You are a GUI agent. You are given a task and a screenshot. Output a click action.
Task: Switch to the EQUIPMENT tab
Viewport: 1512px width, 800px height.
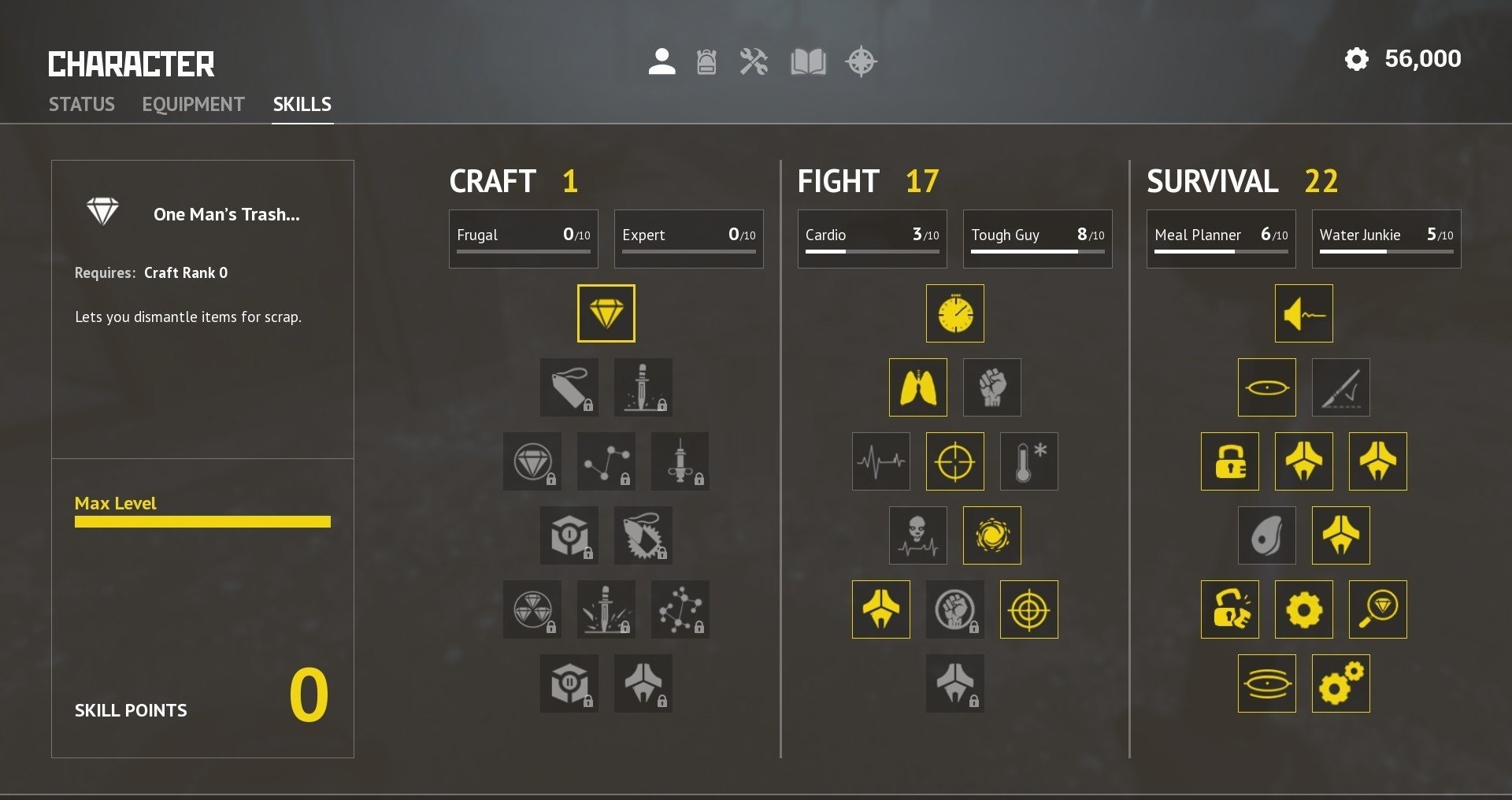pos(193,104)
